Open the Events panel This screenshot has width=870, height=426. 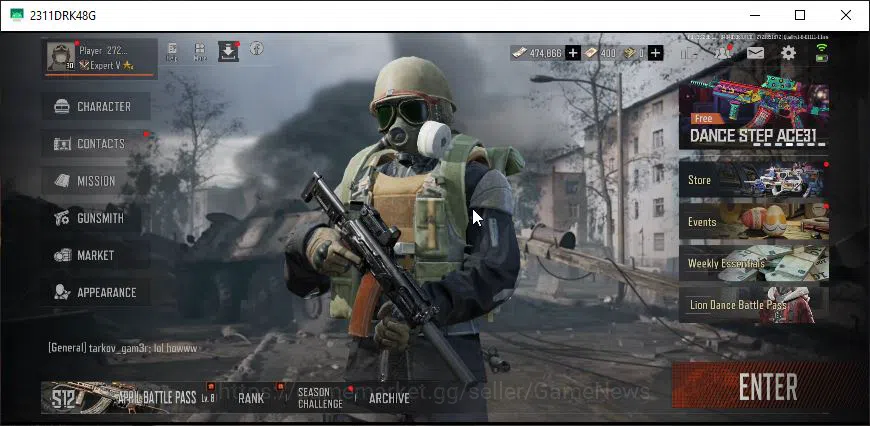tap(753, 221)
